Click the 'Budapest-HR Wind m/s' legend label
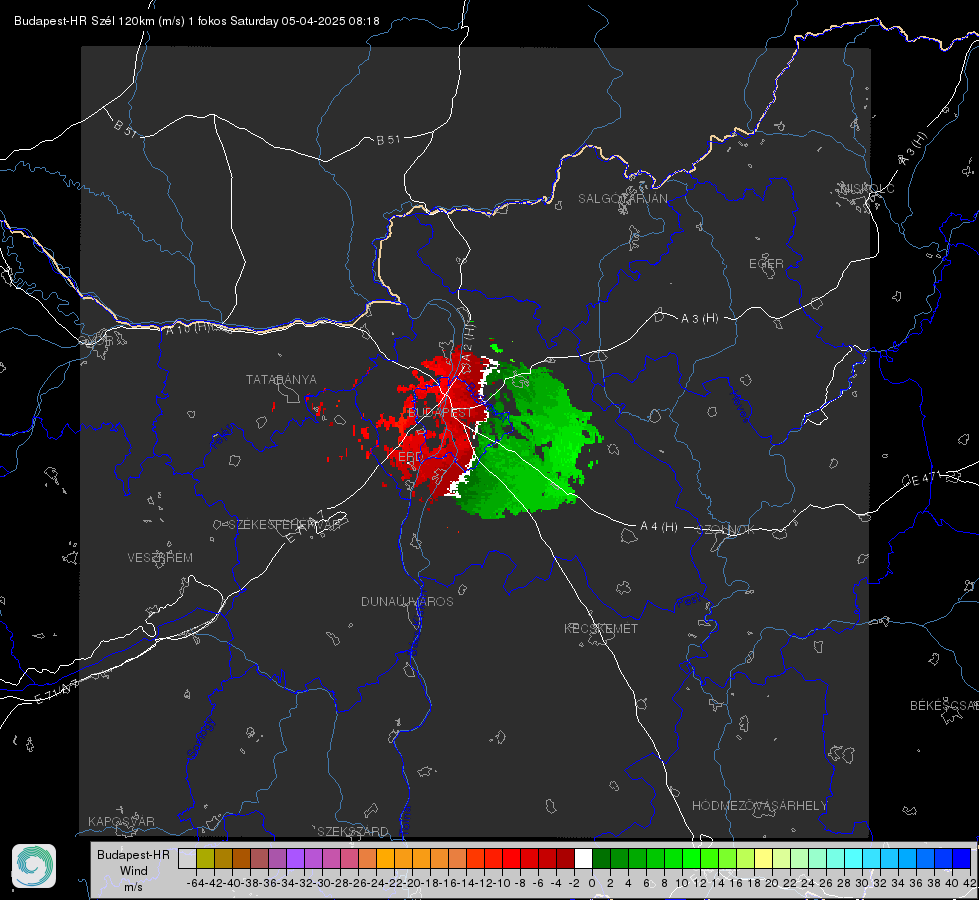The height and width of the screenshot is (900, 979). 133,871
